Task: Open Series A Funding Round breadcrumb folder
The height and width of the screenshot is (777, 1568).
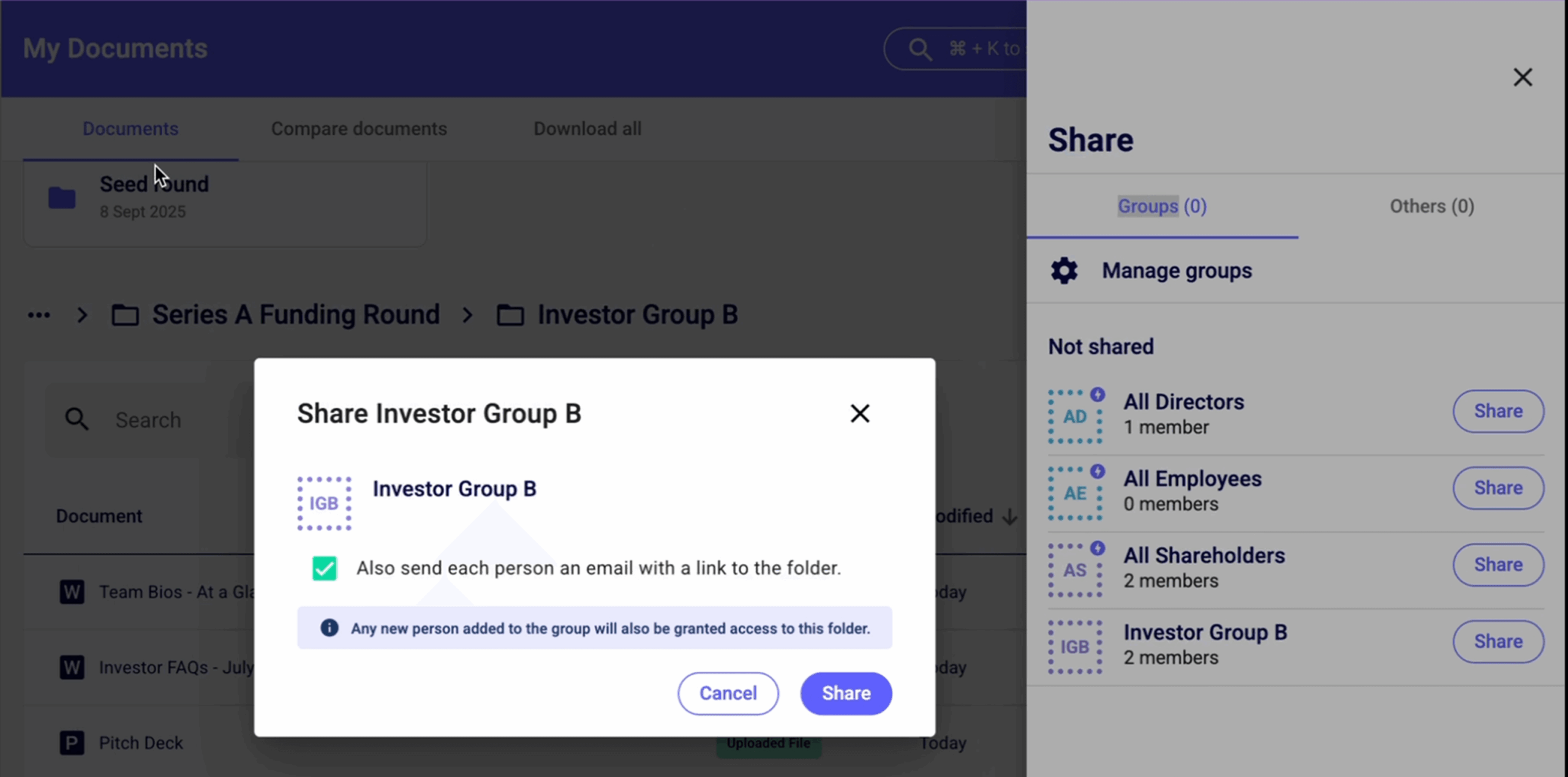Action: [x=295, y=315]
